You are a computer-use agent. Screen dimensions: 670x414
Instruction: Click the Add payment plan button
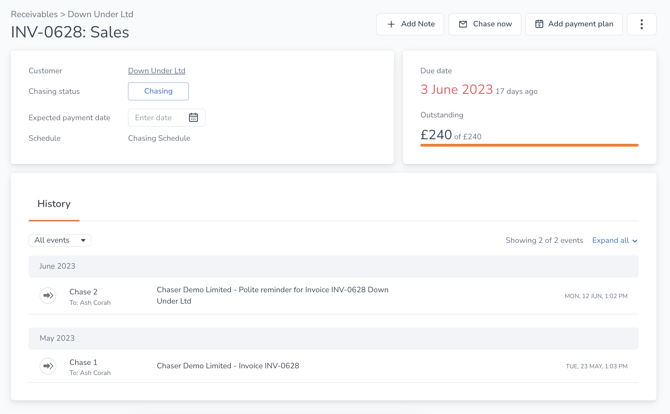click(x=574, y=24)
